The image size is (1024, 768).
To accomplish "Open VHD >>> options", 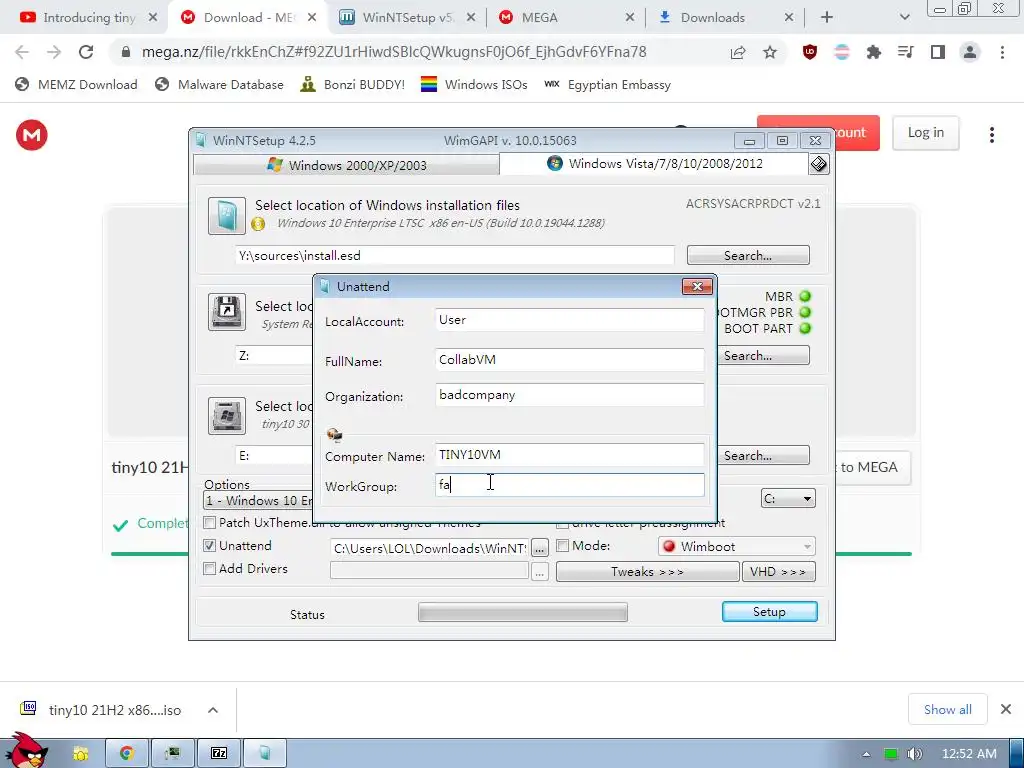I will (778, 571).
